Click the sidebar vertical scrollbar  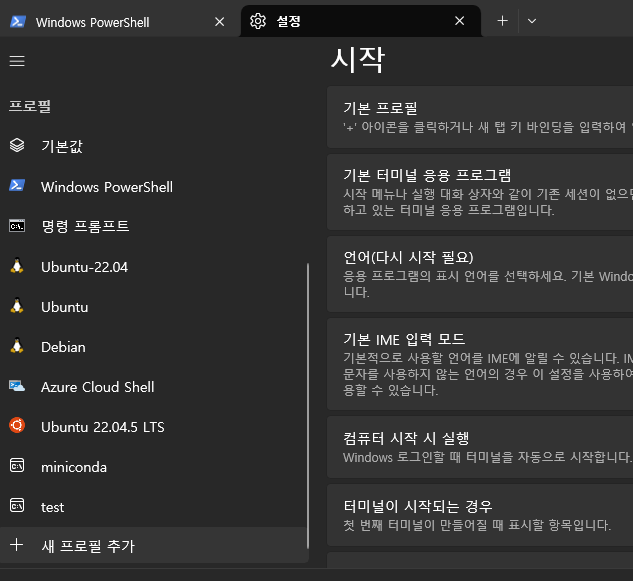click(308, 406)
